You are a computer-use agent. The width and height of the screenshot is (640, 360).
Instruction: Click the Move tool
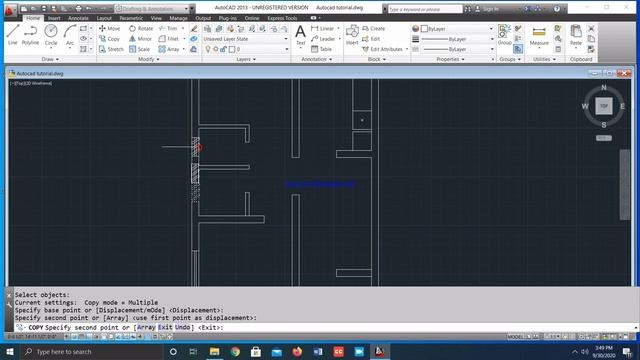coord(109,29)
